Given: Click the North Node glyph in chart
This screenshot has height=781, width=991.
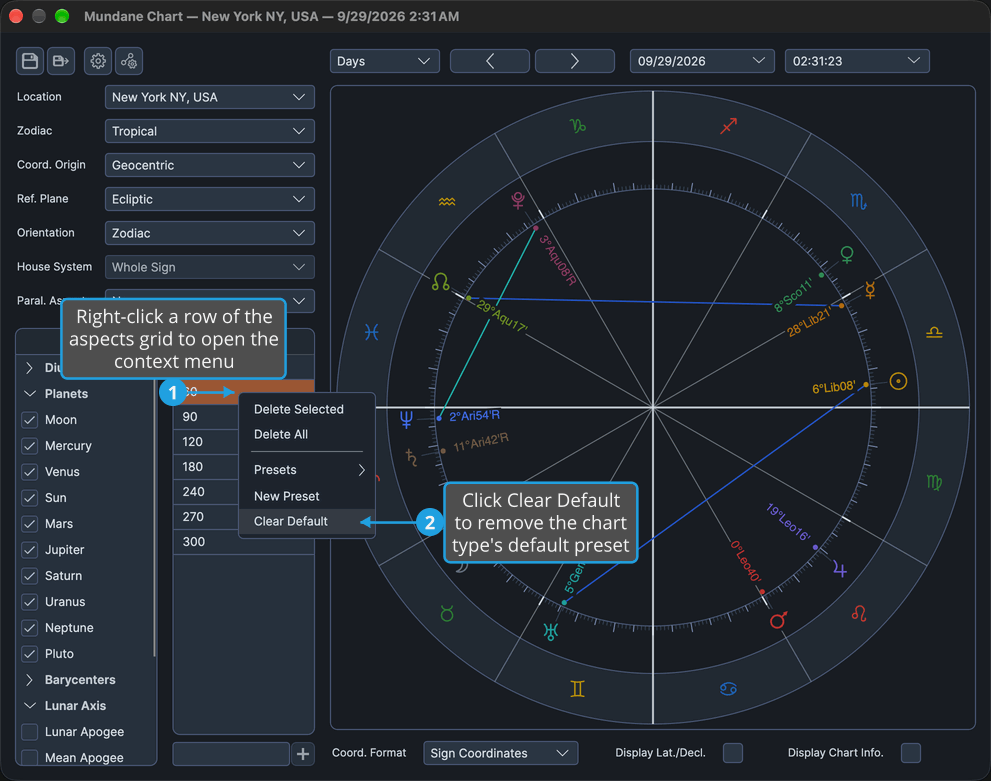Looking at the screenshot, I should coord(441,282).
